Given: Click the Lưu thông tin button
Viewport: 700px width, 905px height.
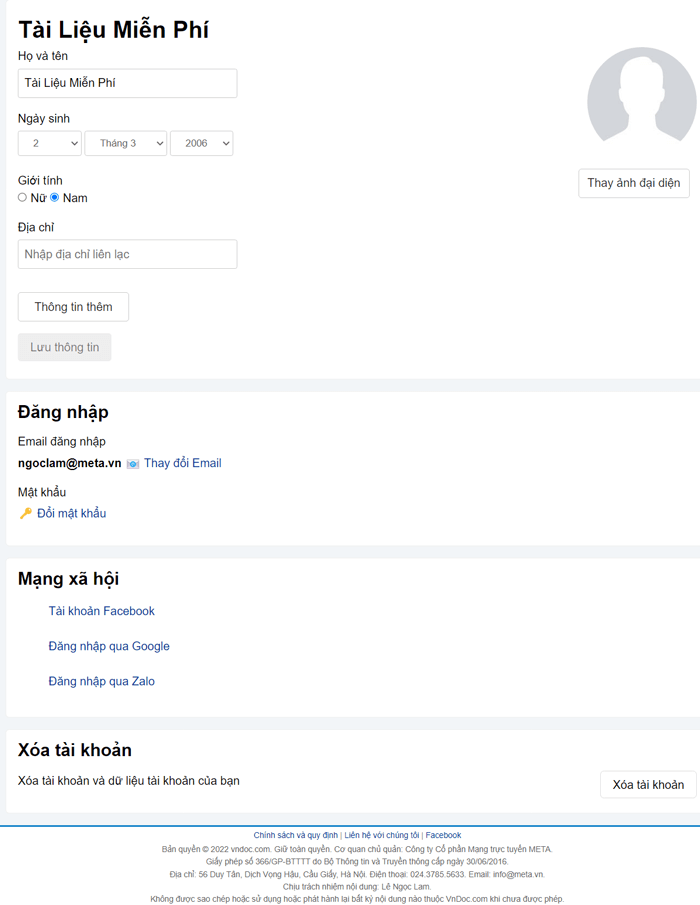Looking at the screenshot, I should [64, 347].
